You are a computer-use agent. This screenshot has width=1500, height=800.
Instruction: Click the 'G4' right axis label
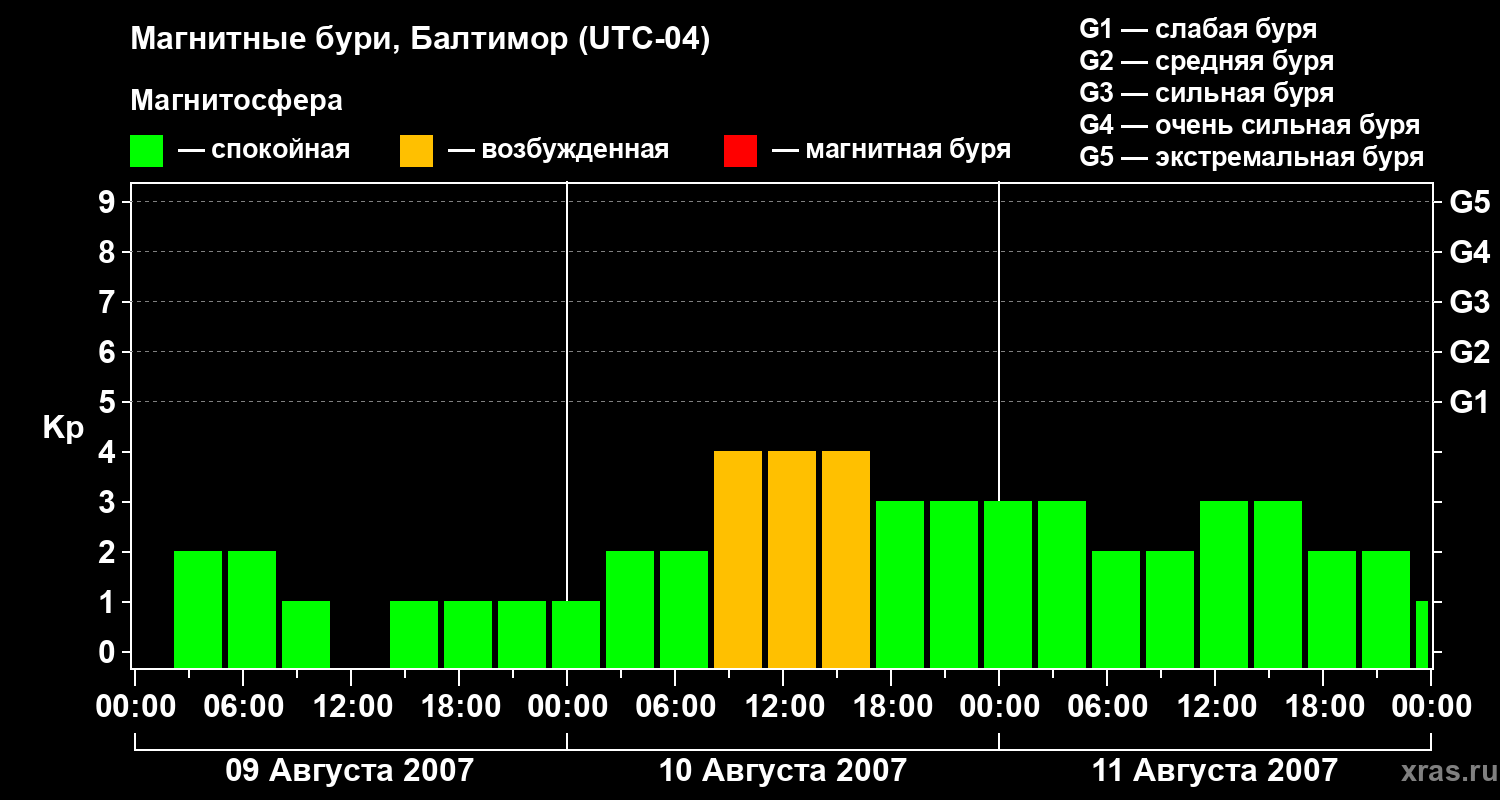point(1469,253)
